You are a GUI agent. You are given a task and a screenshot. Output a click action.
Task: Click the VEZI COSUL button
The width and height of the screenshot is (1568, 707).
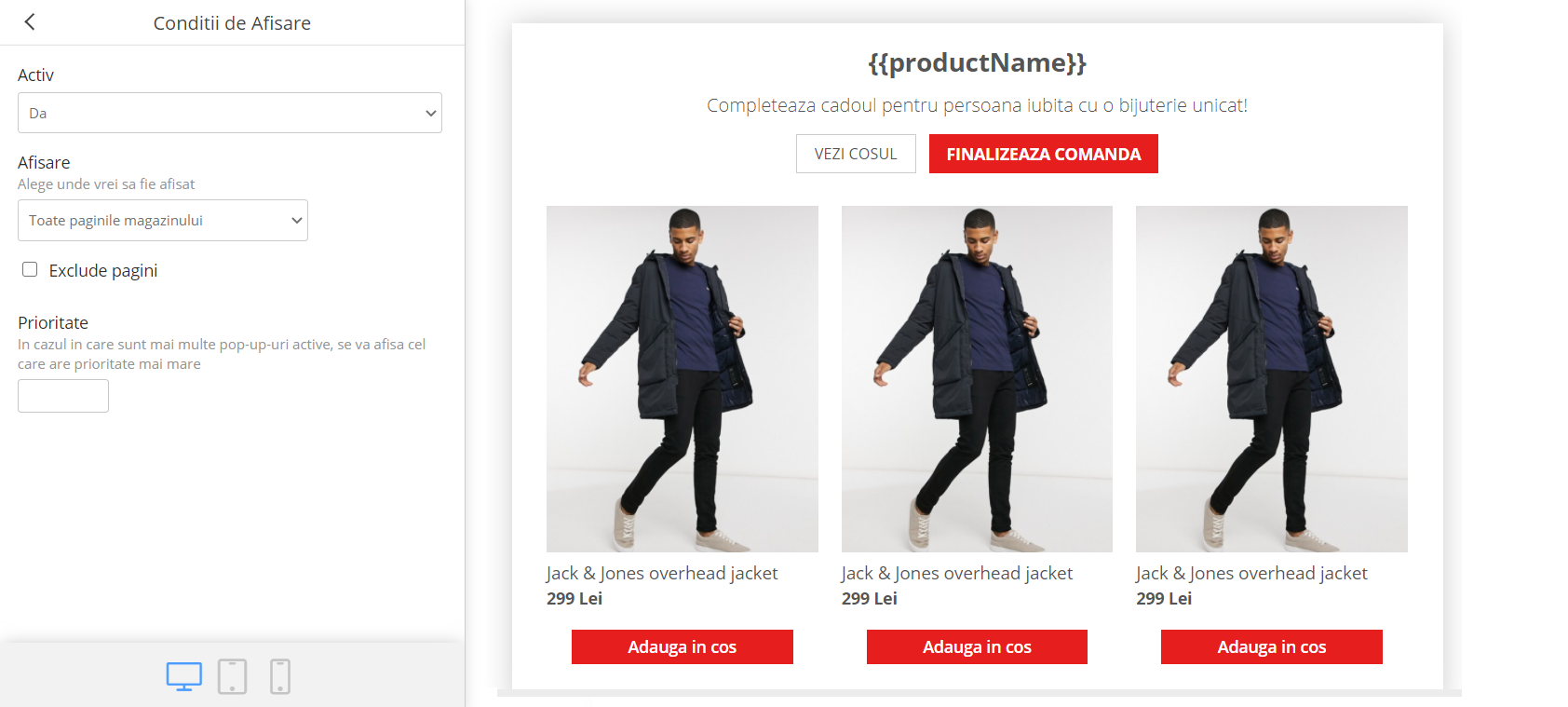tap(855, 153)
